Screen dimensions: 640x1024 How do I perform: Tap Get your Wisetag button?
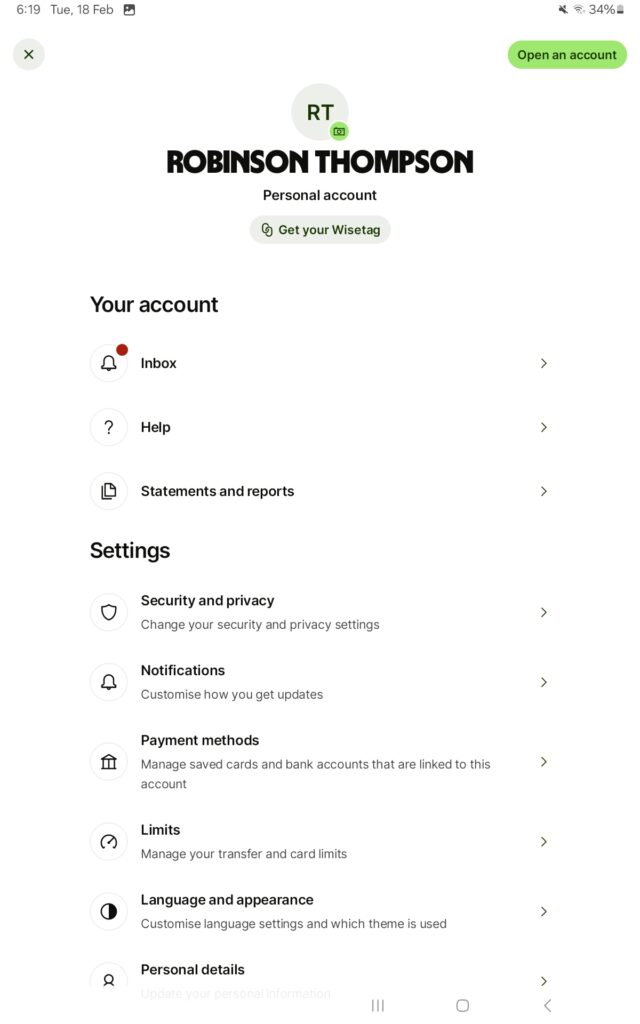pyautogui.click(x=320, y=230)
